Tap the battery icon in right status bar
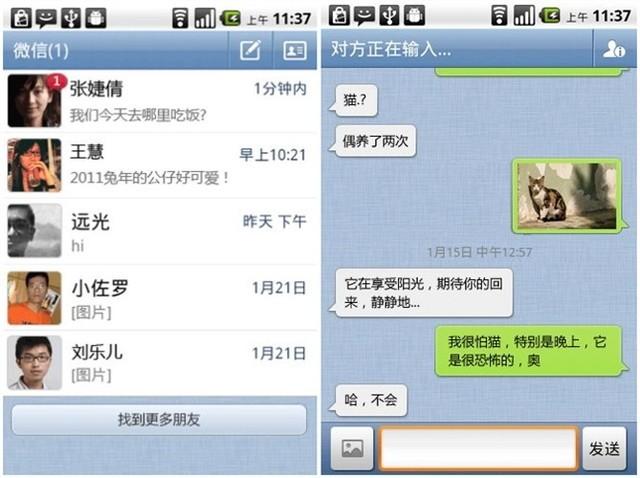This screenshot has width=640, height=478. click(x=549, y=16)
